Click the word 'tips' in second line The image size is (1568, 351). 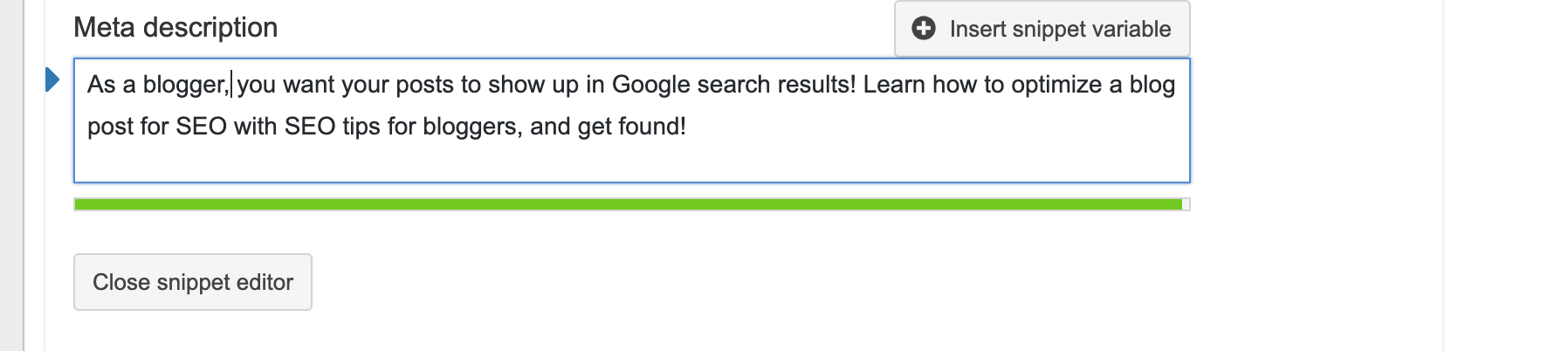click(x=361, y=127)
